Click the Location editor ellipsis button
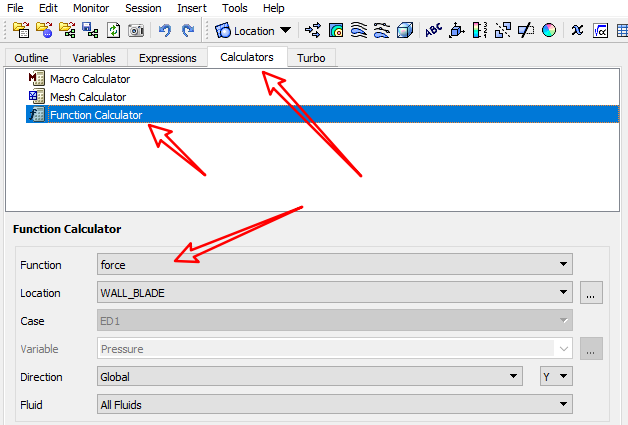 [x=591, y=293]
